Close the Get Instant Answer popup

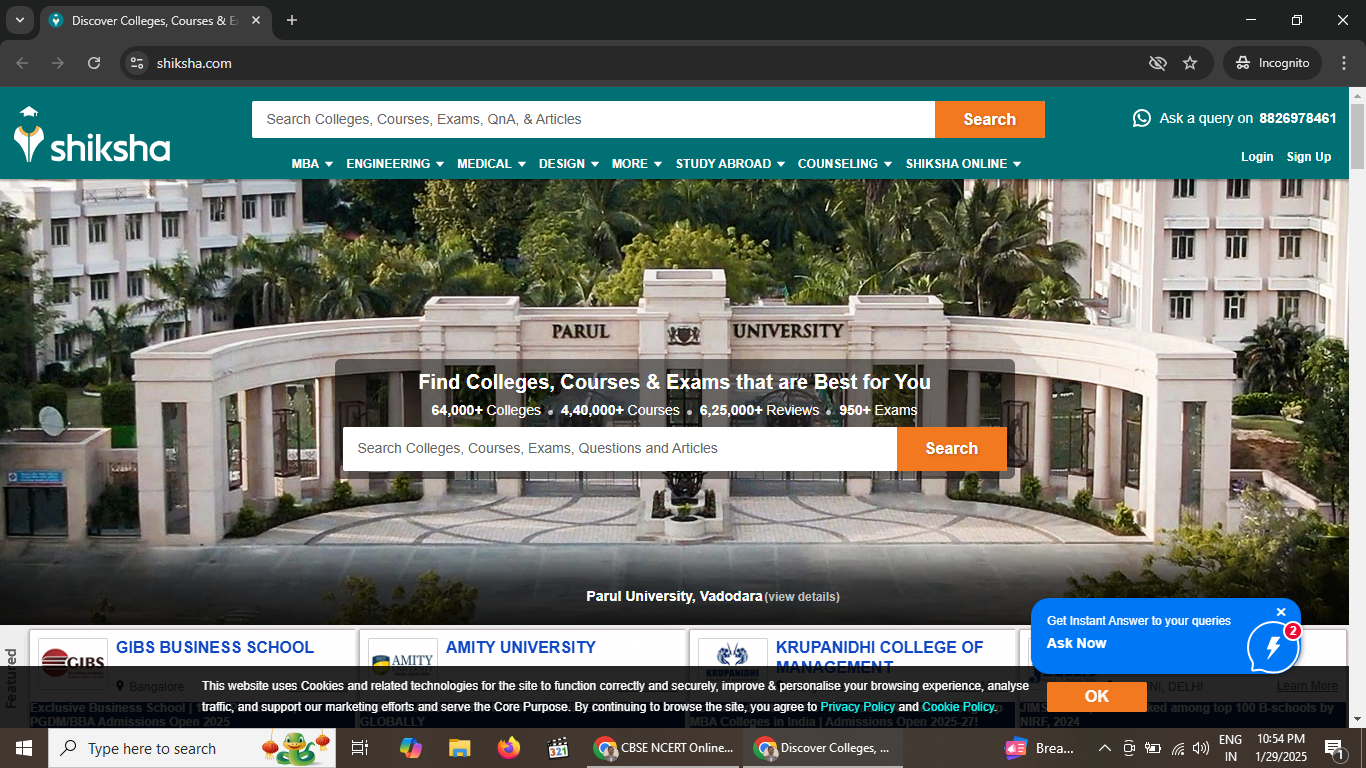[1281, 612]
